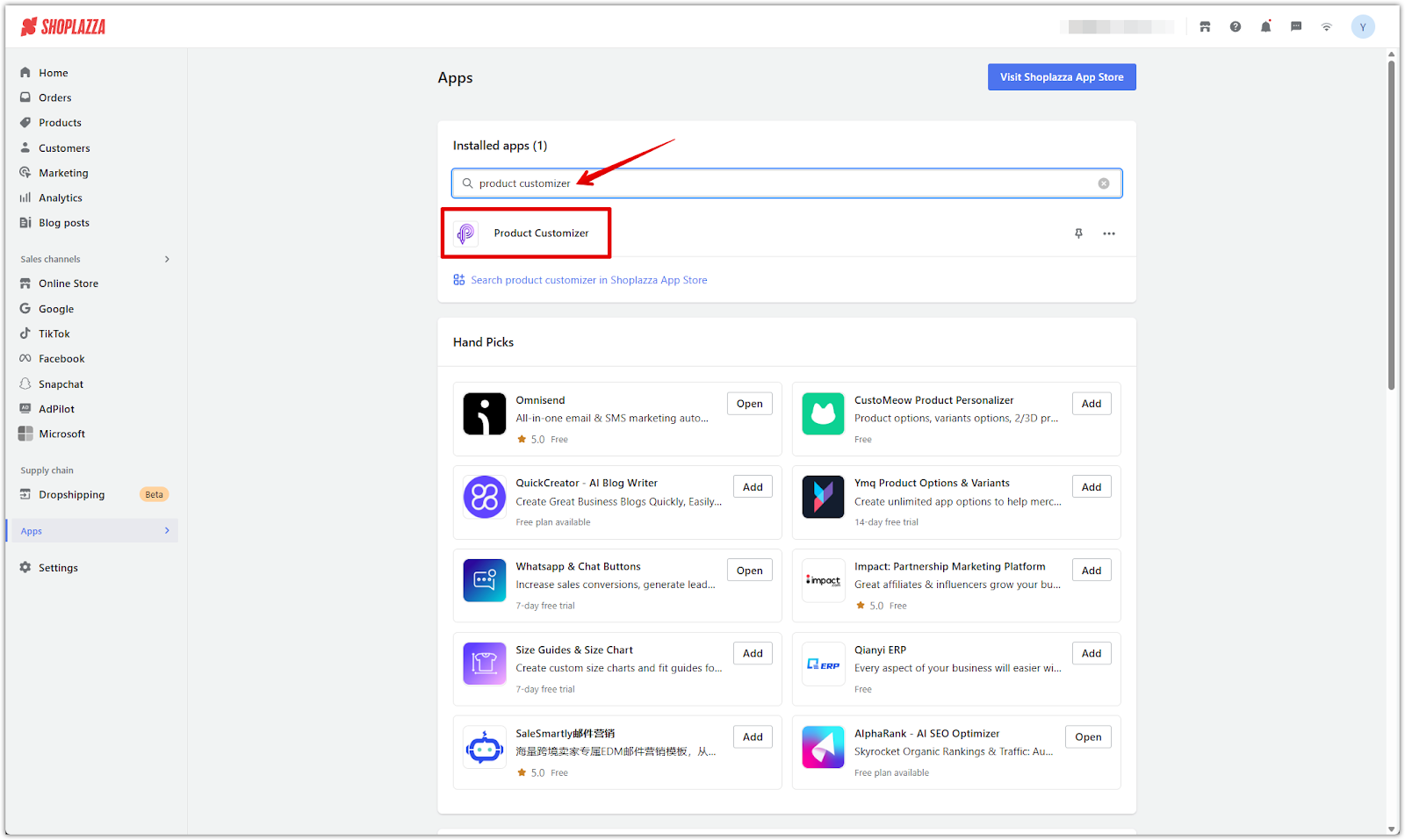
Task: Add Impact Partnership Marketing Platform
Action: (1092, 571)
